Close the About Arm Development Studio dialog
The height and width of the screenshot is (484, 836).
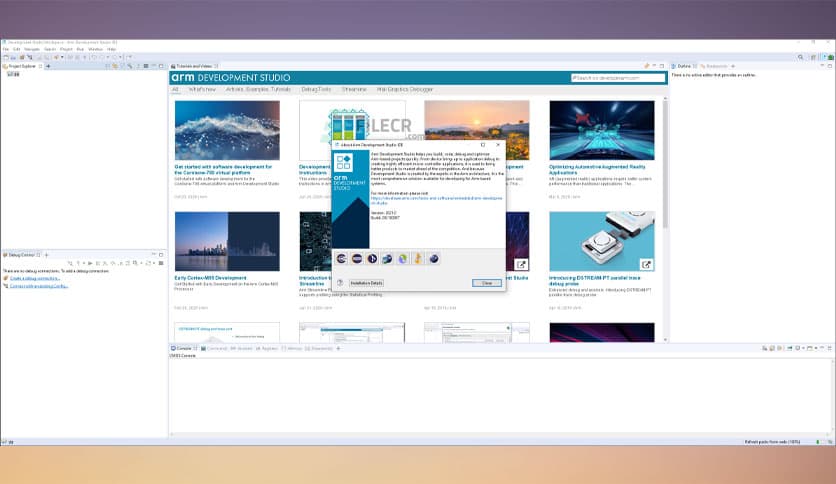(498, 144)
